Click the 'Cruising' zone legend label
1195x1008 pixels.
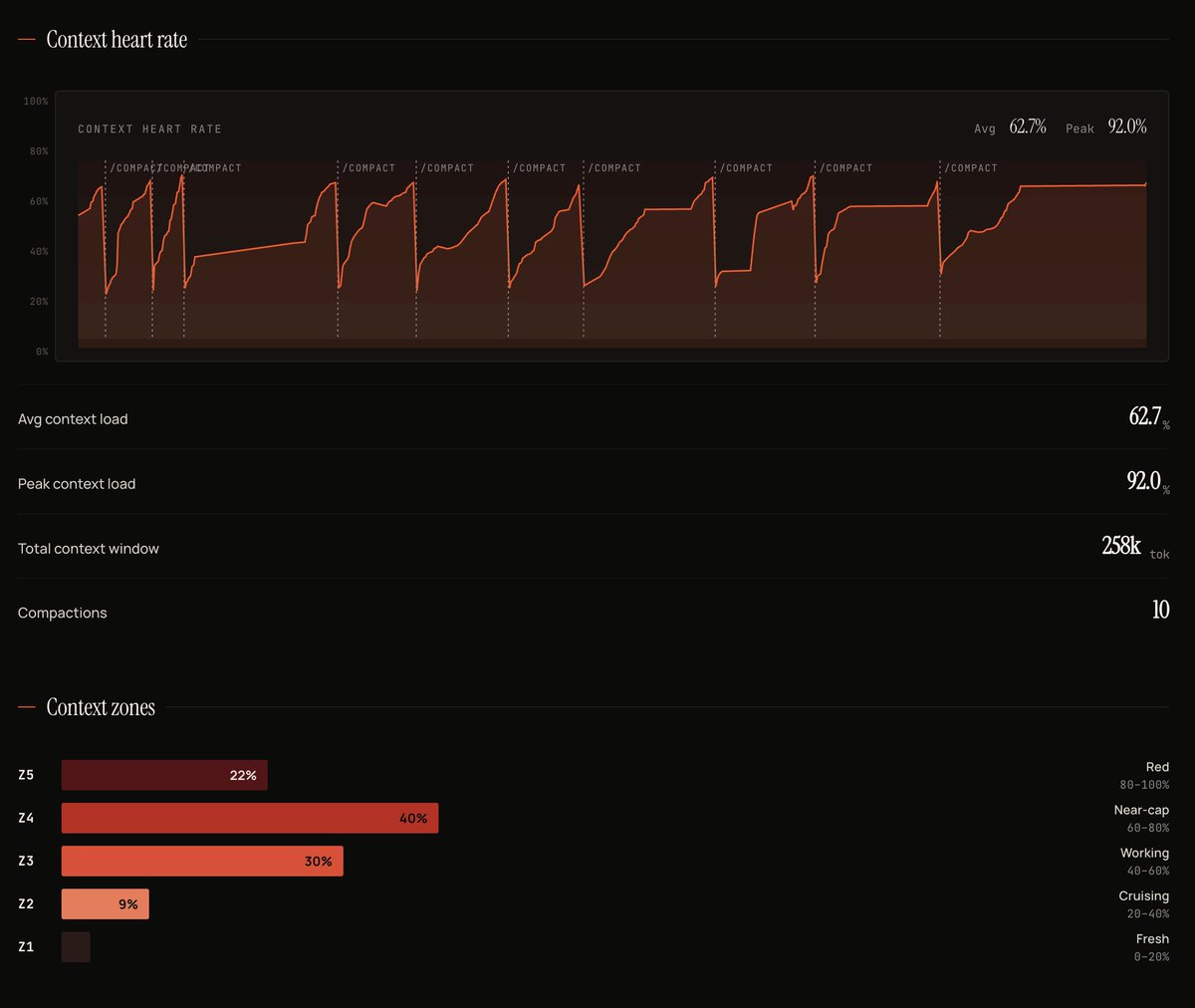pyautogui.click(x=1143, y=895)
